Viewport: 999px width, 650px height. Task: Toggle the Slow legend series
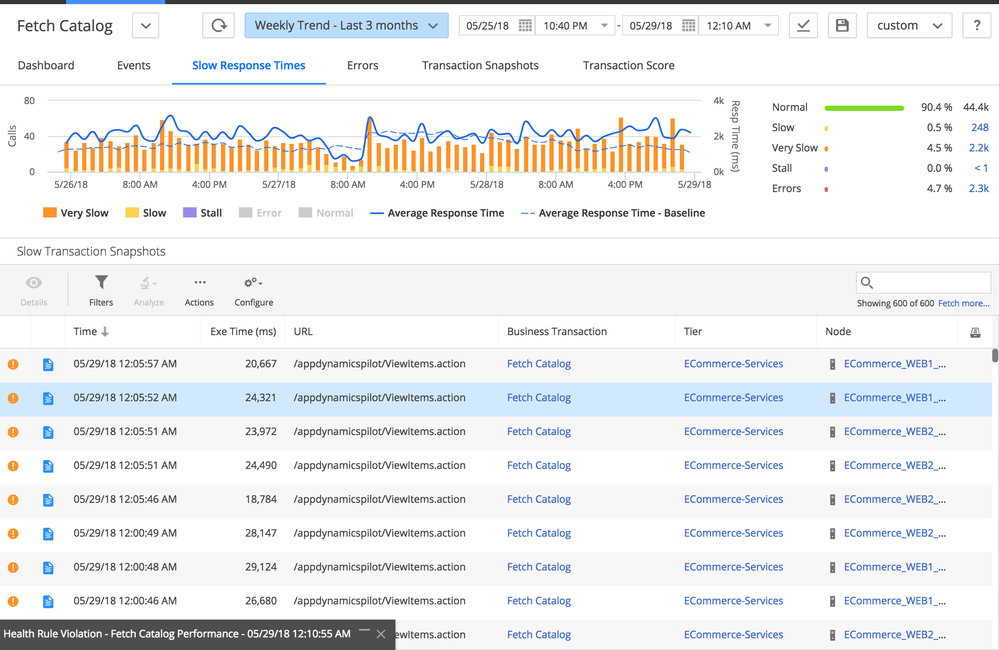click(145, 213)
